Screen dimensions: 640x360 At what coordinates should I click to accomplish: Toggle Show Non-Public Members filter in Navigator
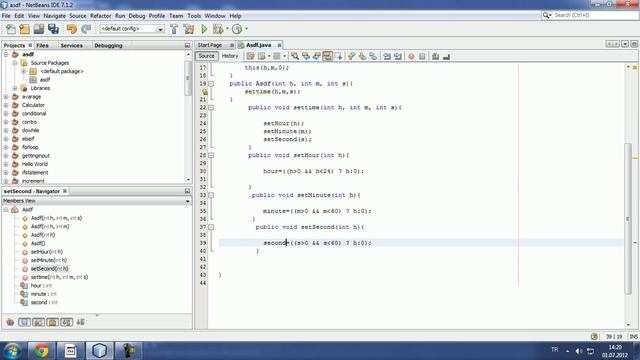point(53,322)
